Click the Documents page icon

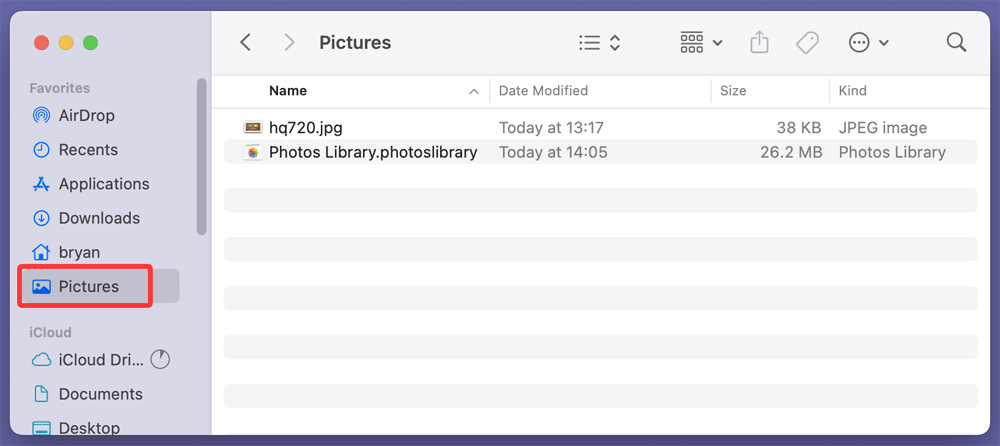click(41, 394)
